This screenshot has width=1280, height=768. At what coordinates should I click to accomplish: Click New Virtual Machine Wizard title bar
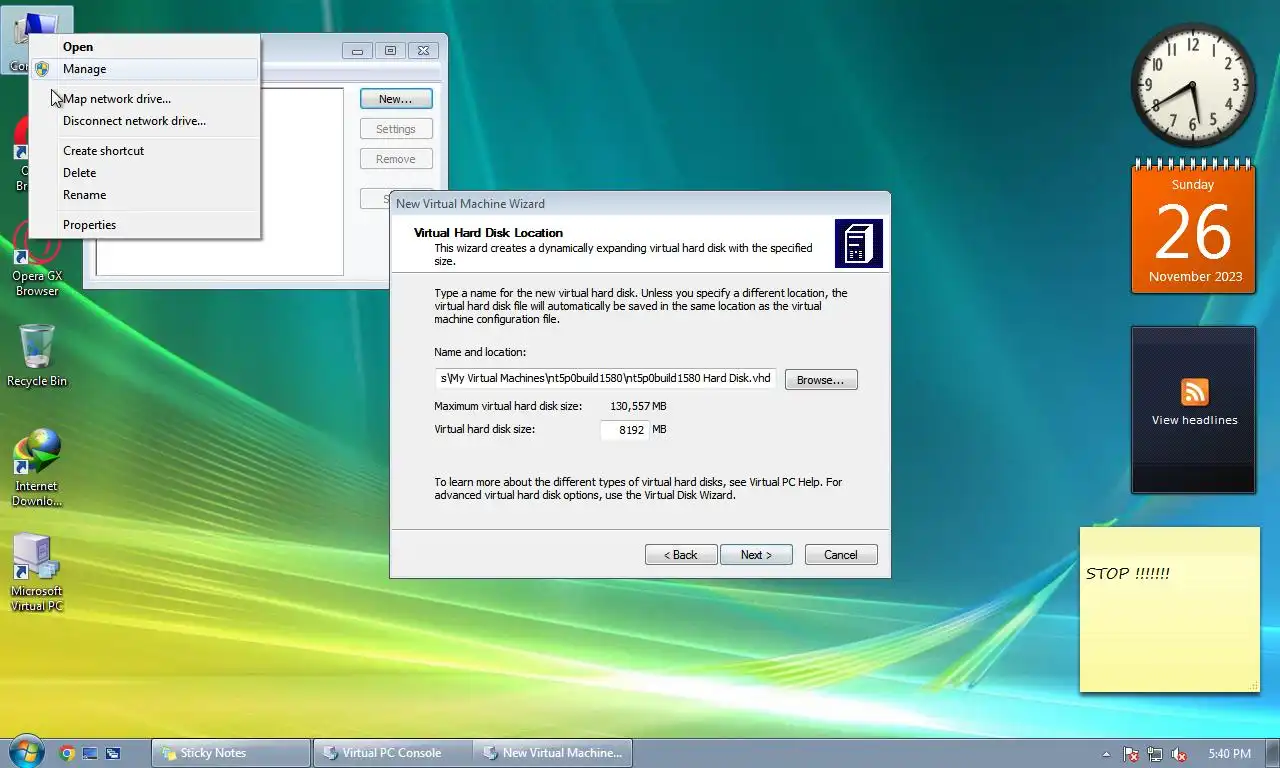(x=640, y=203)
